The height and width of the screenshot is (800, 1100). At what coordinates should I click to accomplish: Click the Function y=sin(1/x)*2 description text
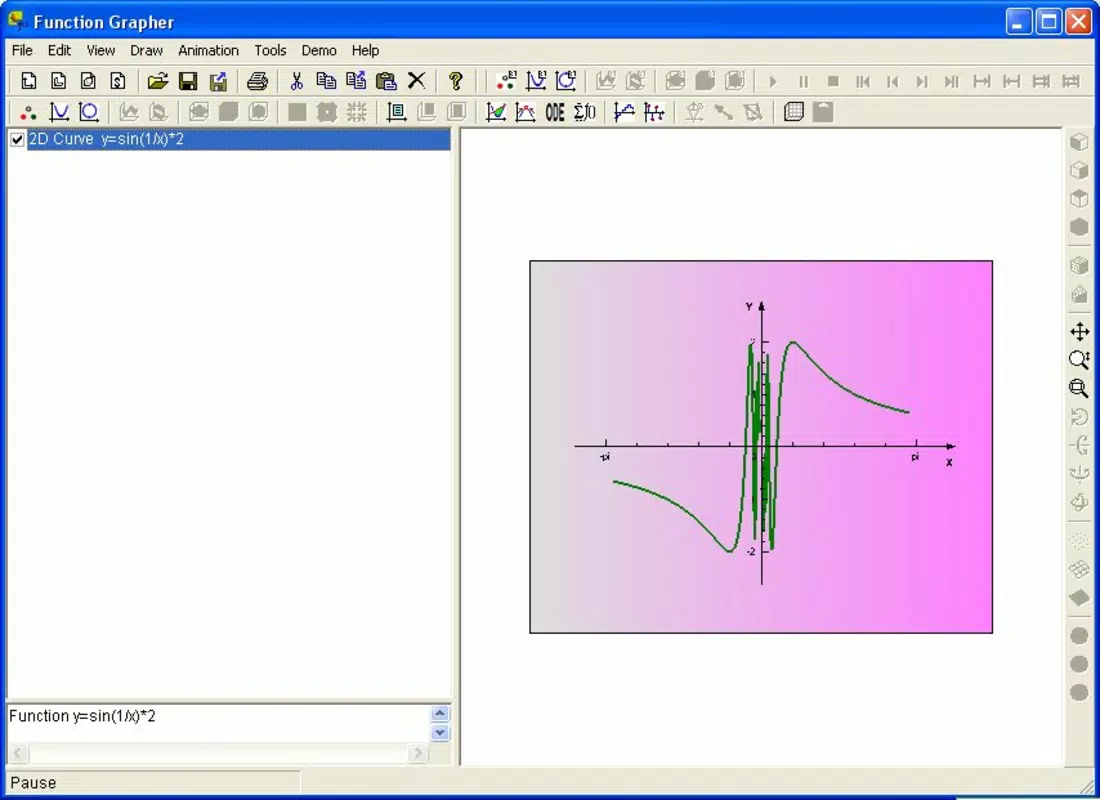pyautogui.click(x=82, y=716)
